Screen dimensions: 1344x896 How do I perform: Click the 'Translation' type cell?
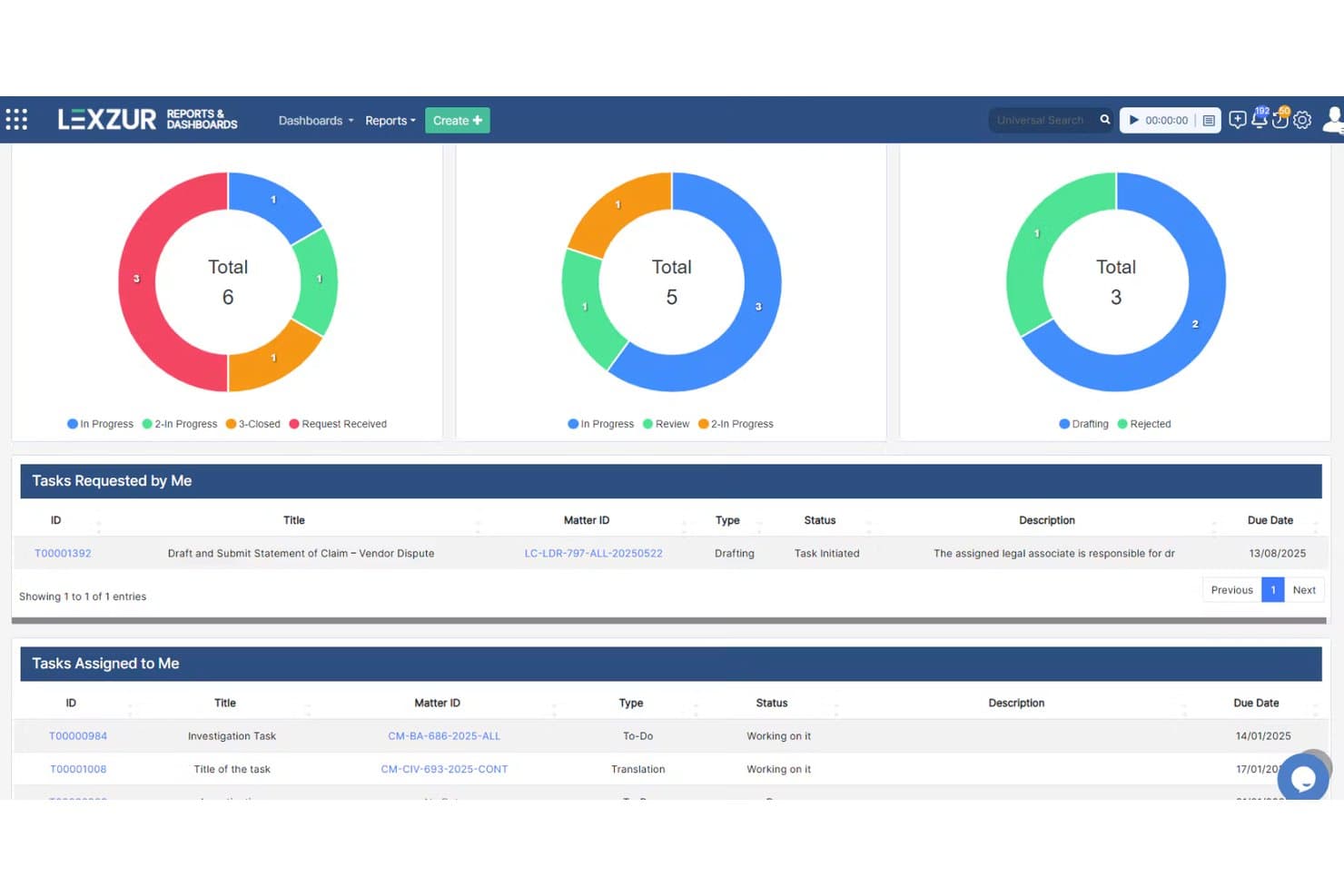(637, 769)
